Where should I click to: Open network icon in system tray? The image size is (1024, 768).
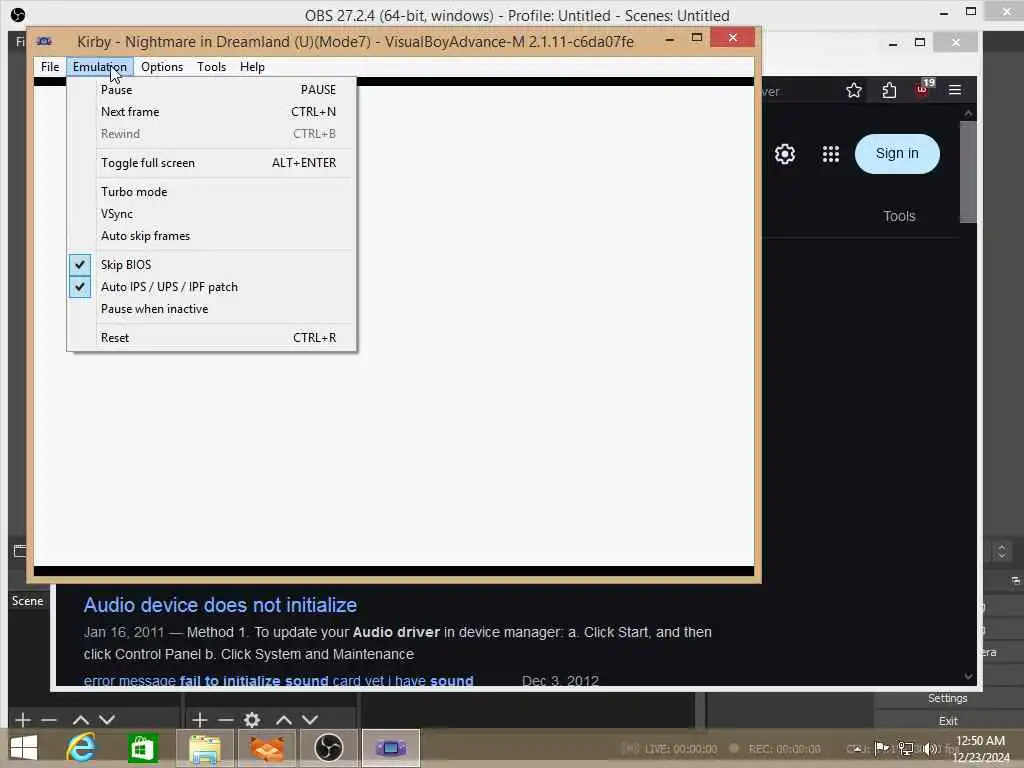tap(906, 748)
